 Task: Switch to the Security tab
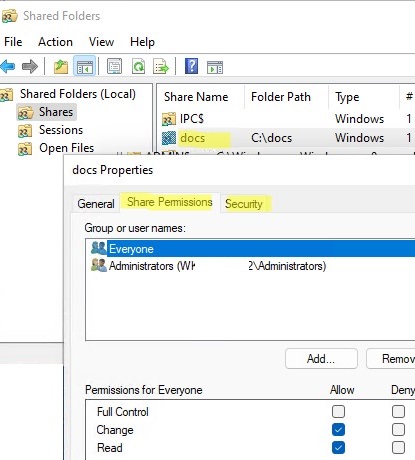pos(244,204)
